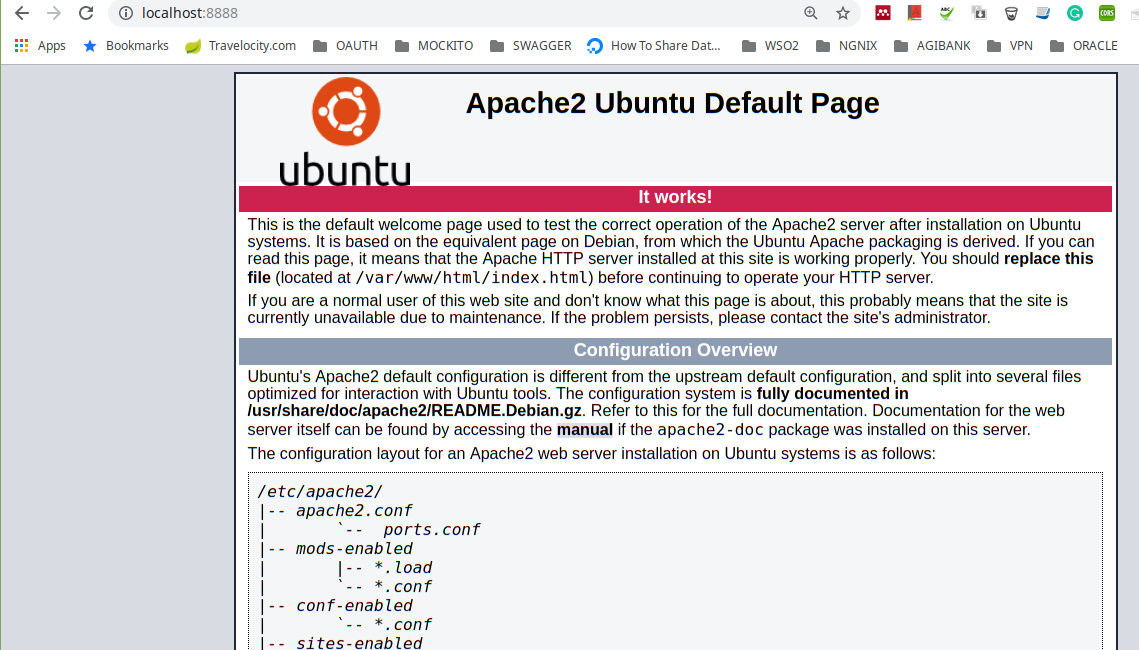Click the Apache2 Ubuntu Default Page heading

pyautogui.click(x=672, y=103)
